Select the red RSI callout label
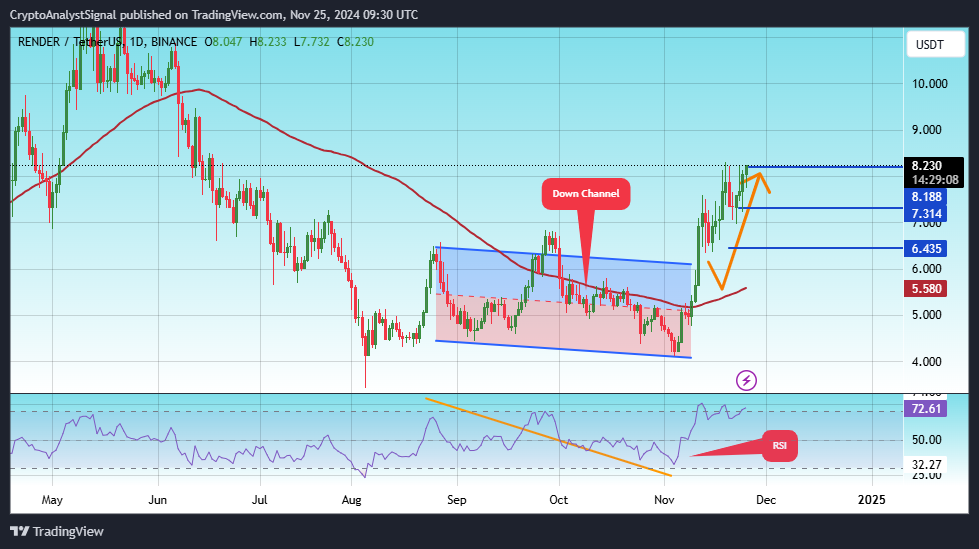 [780, 446]
